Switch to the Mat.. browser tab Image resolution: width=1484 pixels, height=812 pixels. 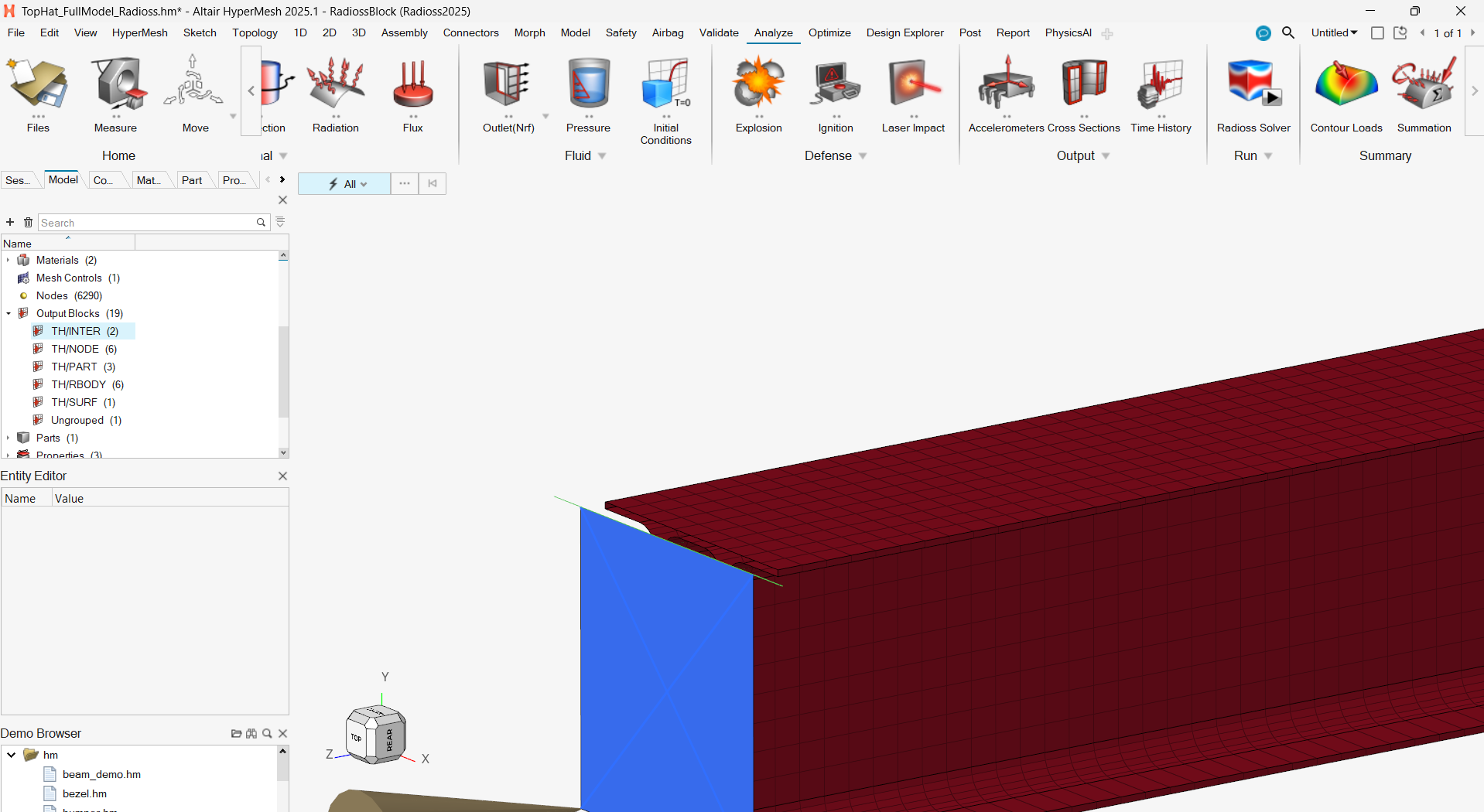149,180
